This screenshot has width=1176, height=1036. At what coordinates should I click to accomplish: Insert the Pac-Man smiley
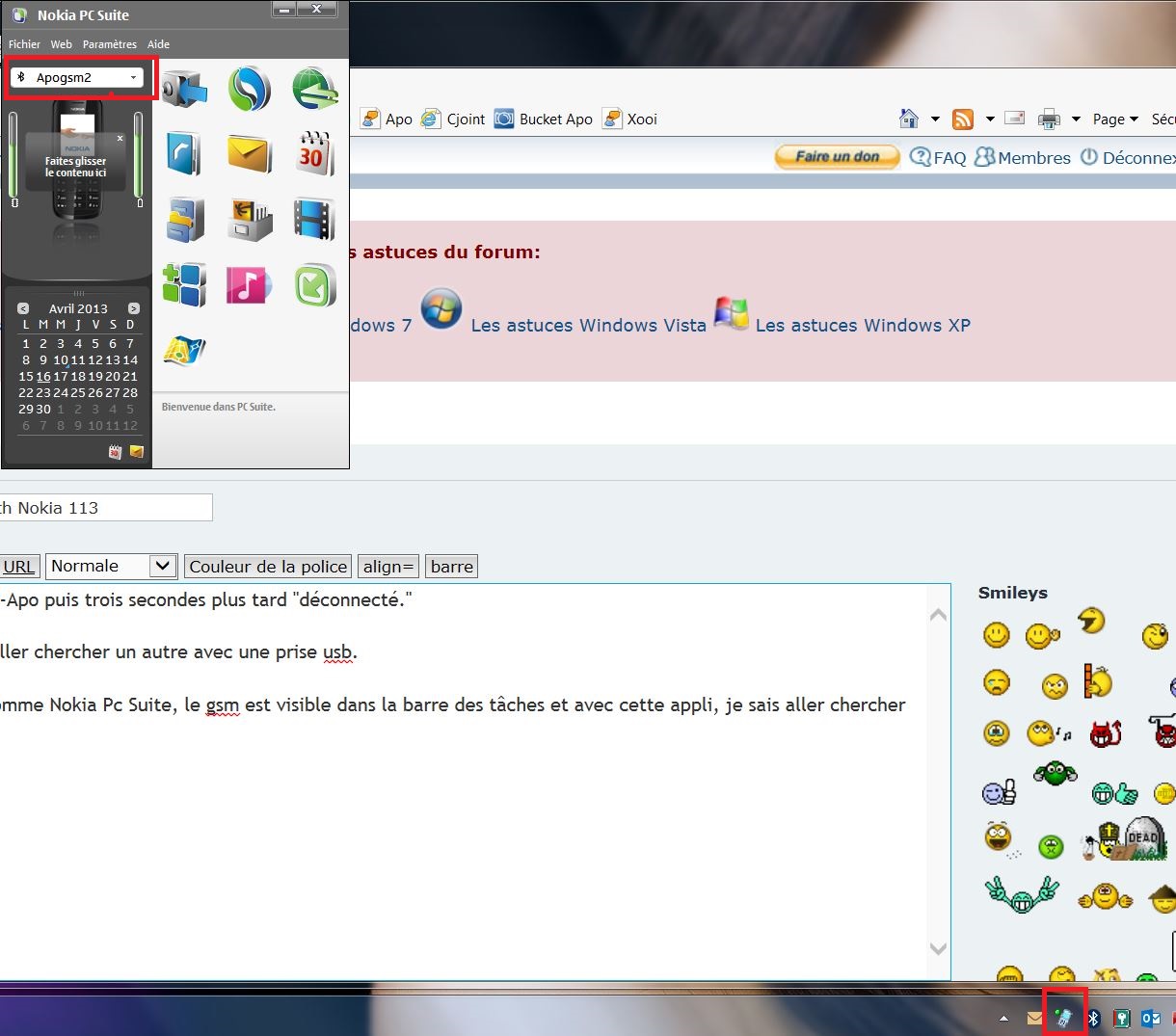point(1091,620)
